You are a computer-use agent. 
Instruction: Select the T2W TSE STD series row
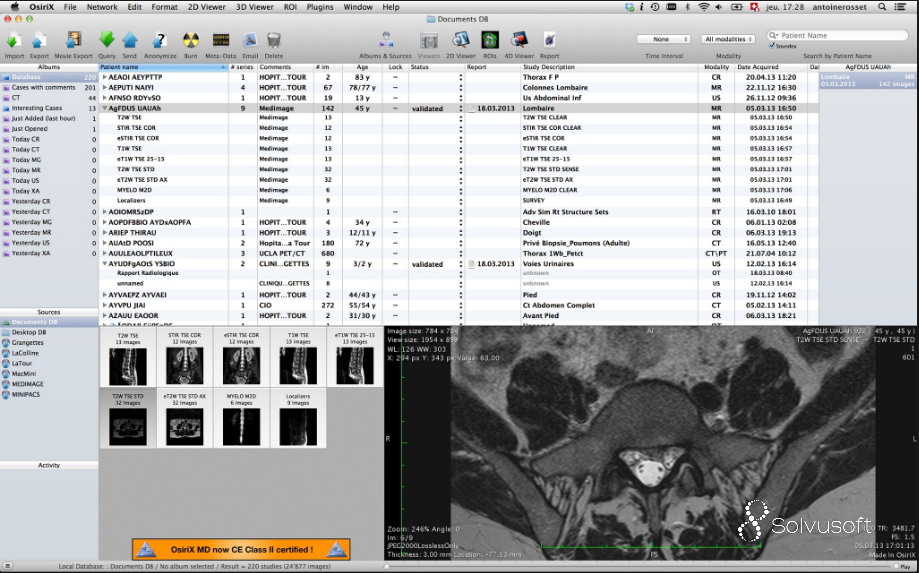coord(458,169)
